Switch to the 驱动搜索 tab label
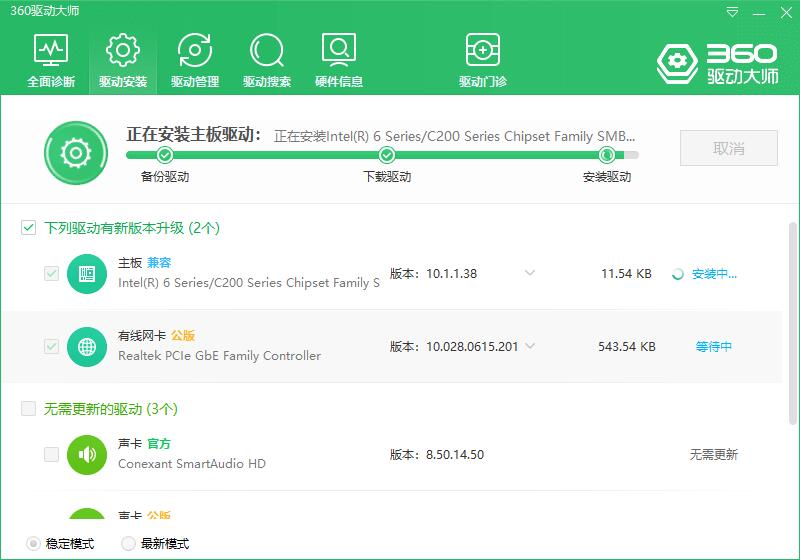Viewport: 800px width, 560px height. (267, 82)
